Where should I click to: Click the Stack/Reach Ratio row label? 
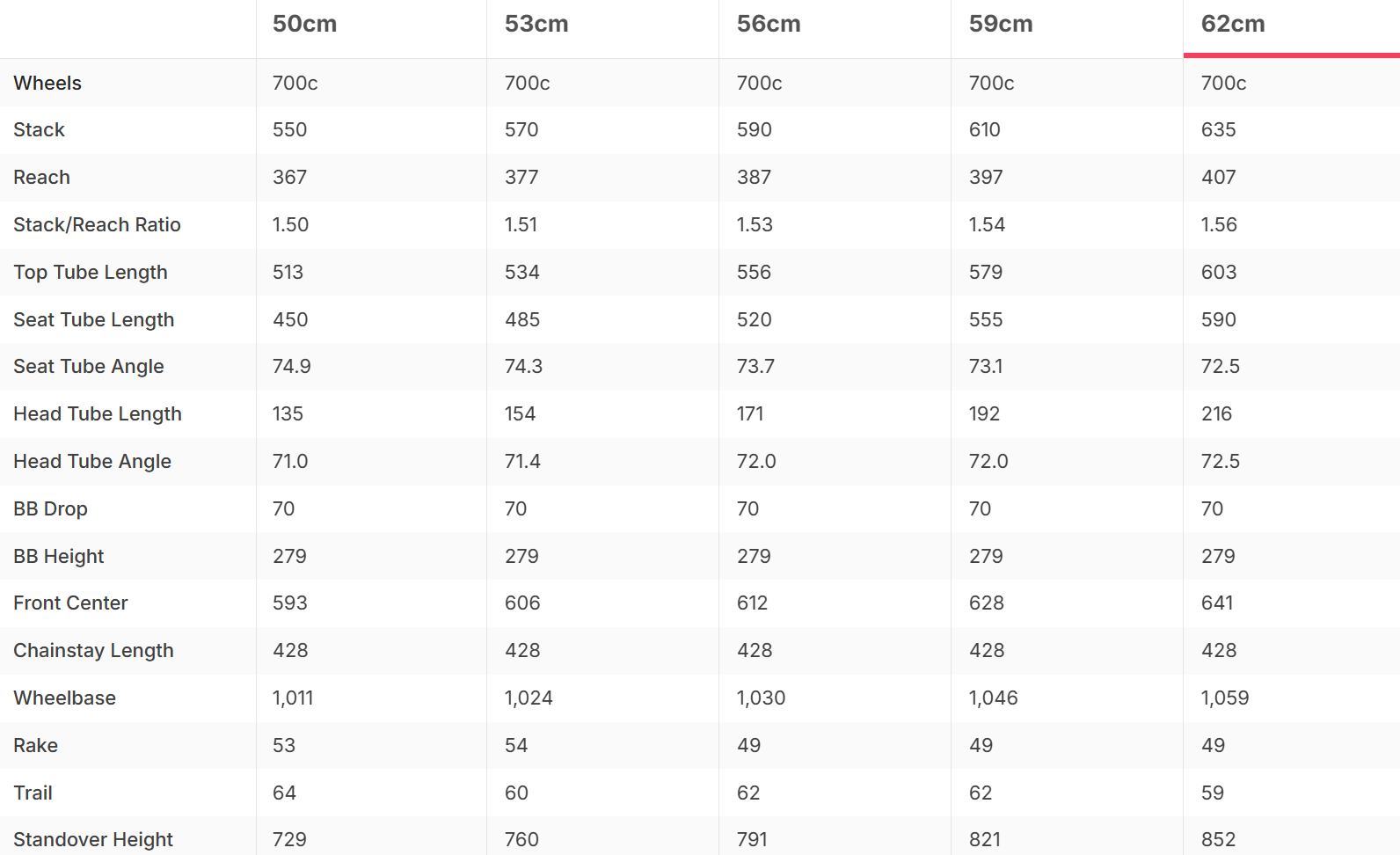click(97, 224)
